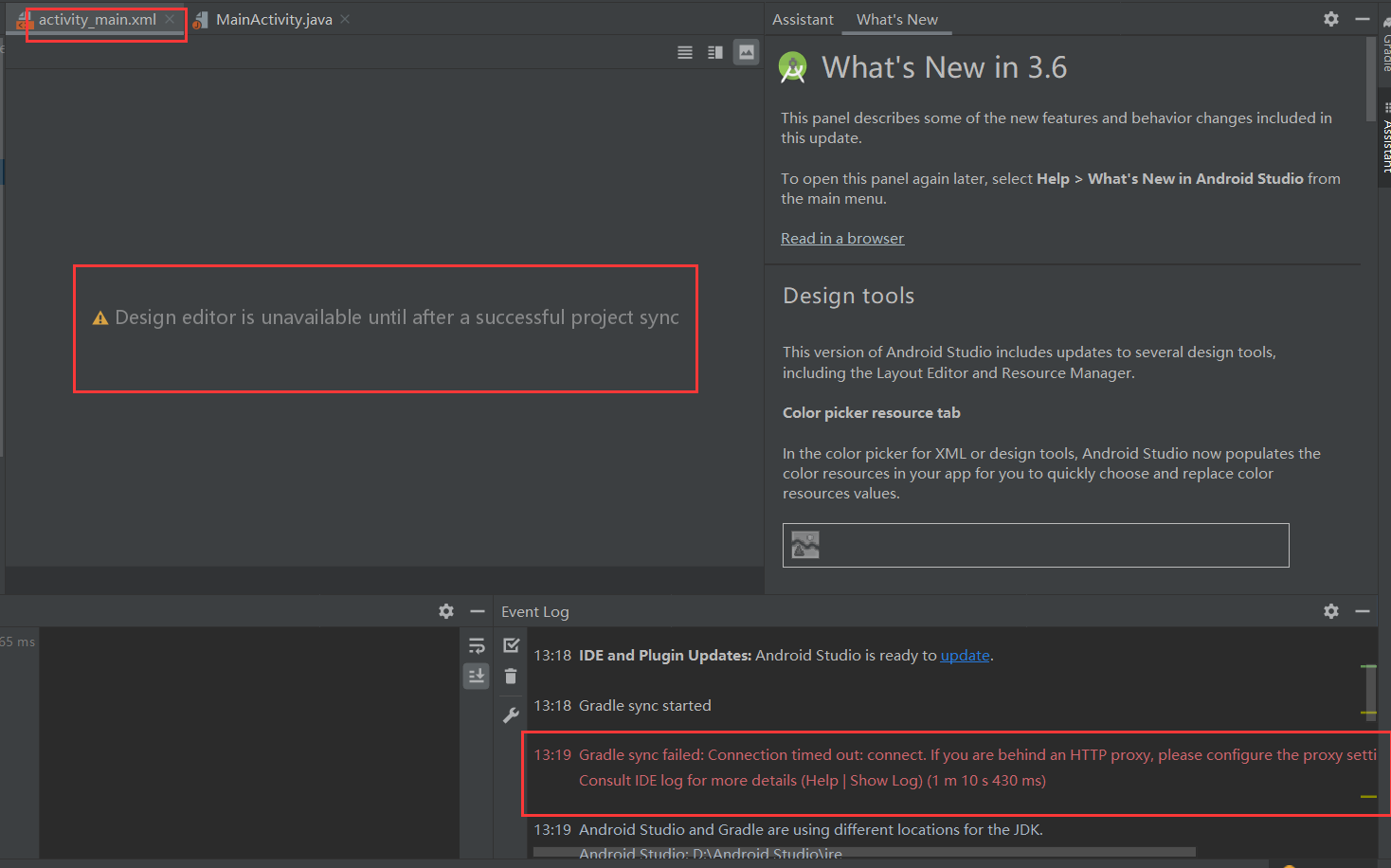Click the Design tools section heading

(x=848, y=296)
